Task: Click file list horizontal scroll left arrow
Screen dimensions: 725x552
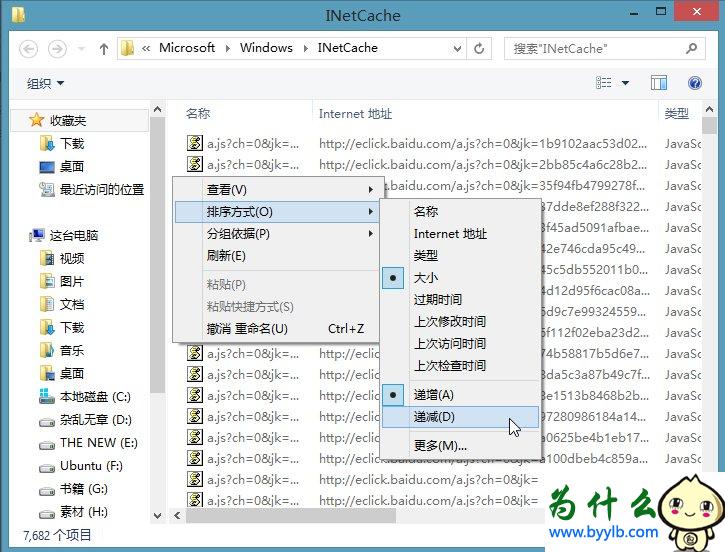Action: [x=178, y=515]
